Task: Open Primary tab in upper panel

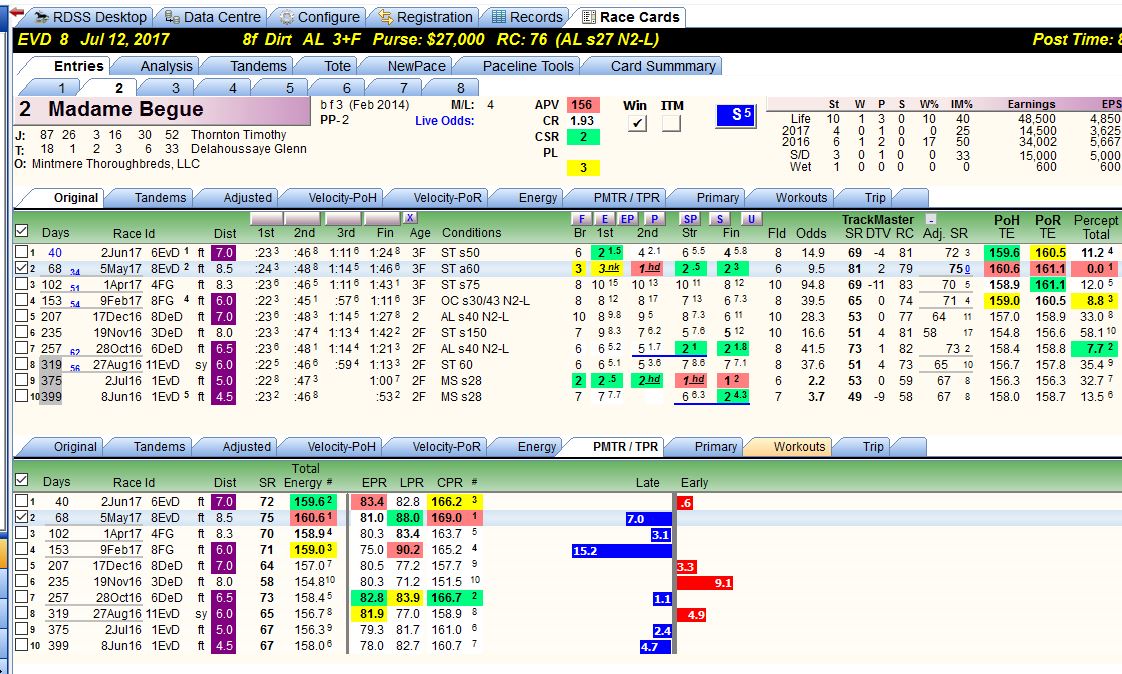Action: tap(717, 197)
